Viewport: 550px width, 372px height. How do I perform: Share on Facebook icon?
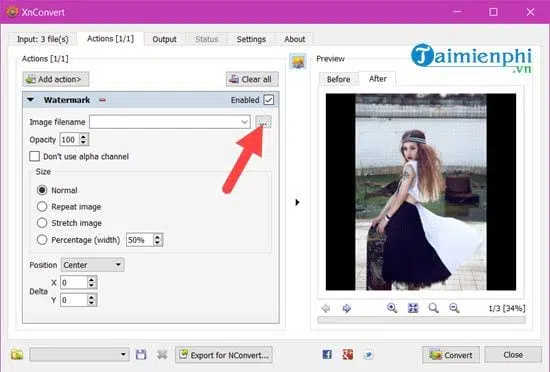click(x=327, y=354)
